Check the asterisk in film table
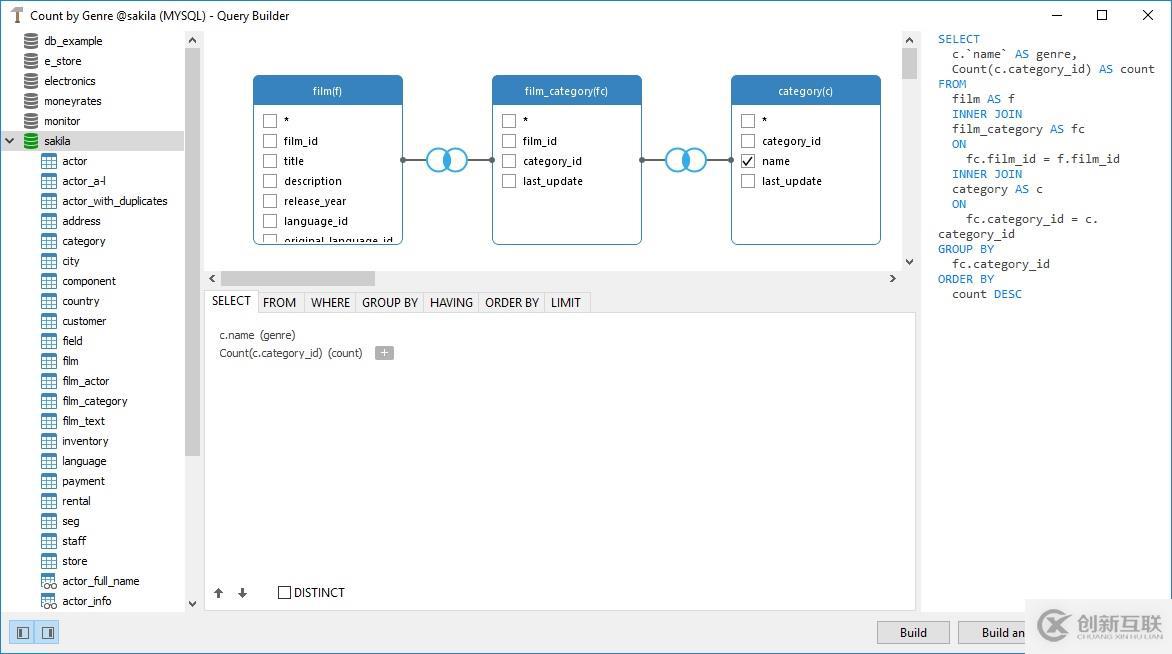1172x654 pixels. pyautogui.click(x=270, y=120)
